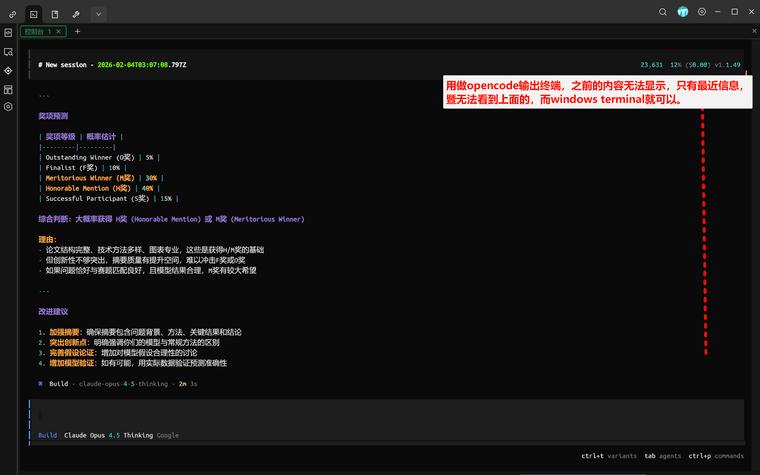Image resolution: width=760 pixels, height=475 pixels.
Task: Add a new console tab with plus
Action: tap(78, 32)
